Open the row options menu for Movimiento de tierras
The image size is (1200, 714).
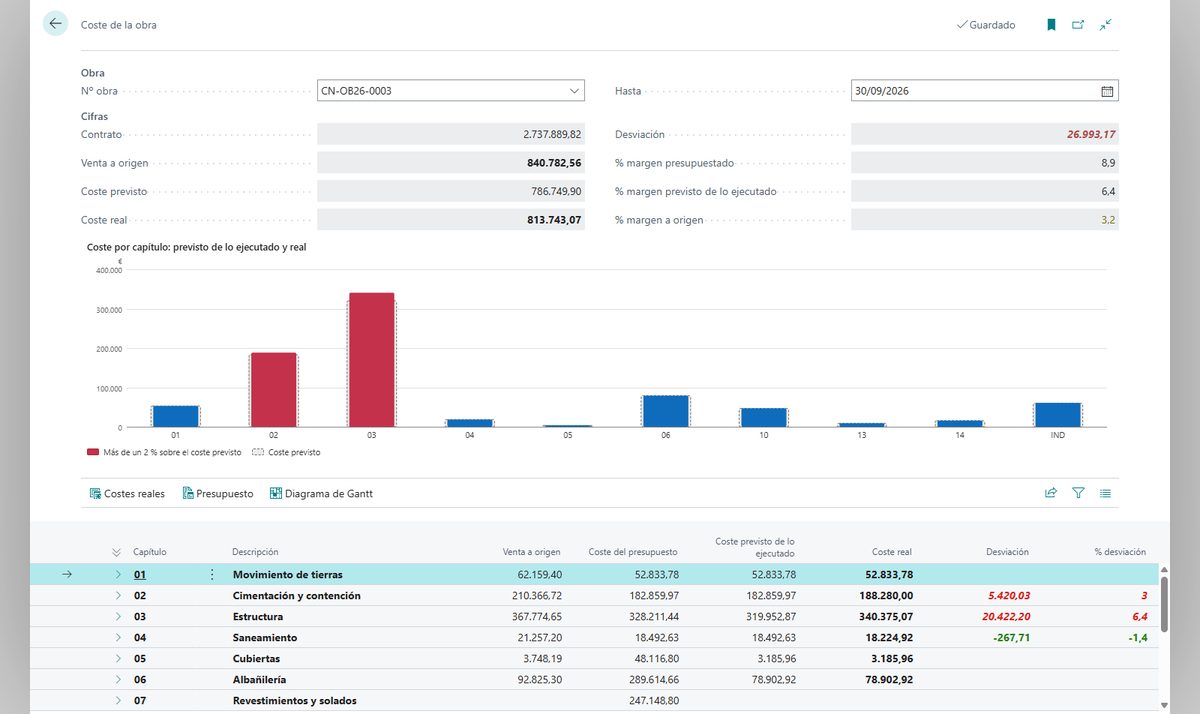211,575
